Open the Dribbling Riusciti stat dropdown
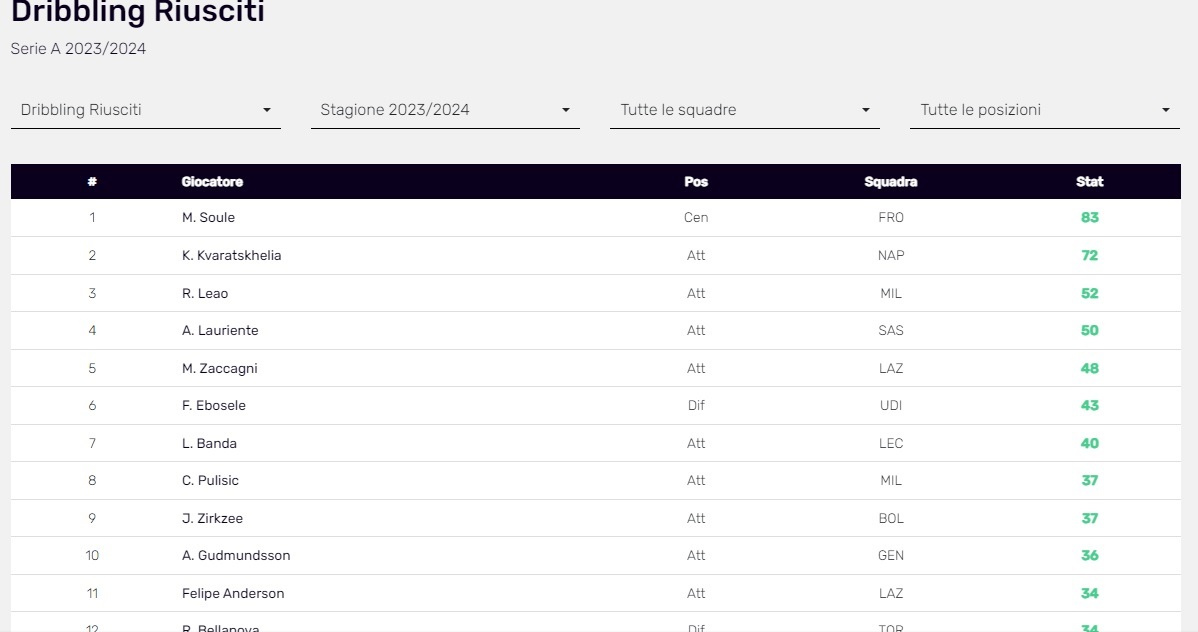 (x=145, y=110)
